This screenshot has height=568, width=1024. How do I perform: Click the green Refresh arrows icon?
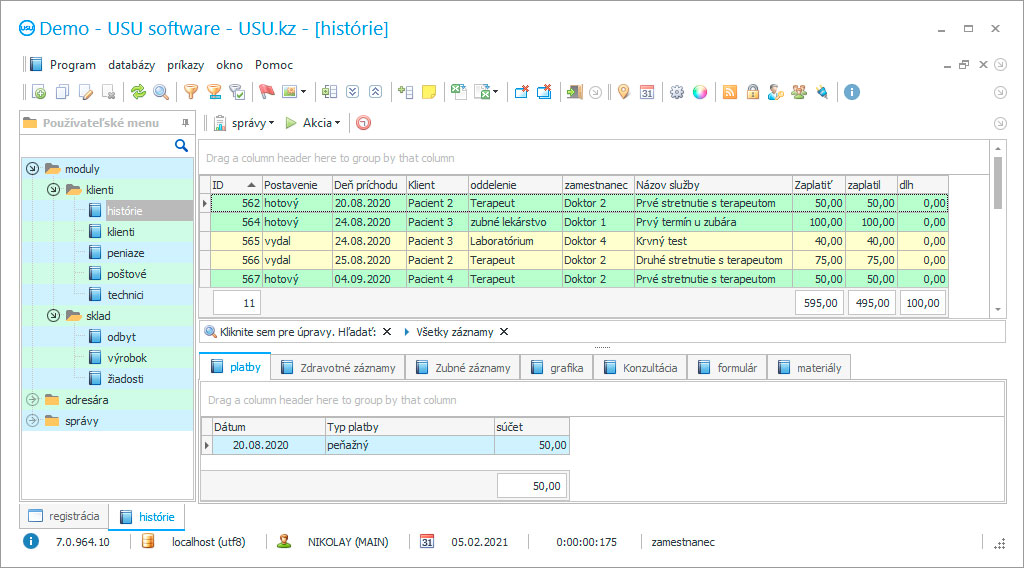pyautogui.click(x=138, y=92)
